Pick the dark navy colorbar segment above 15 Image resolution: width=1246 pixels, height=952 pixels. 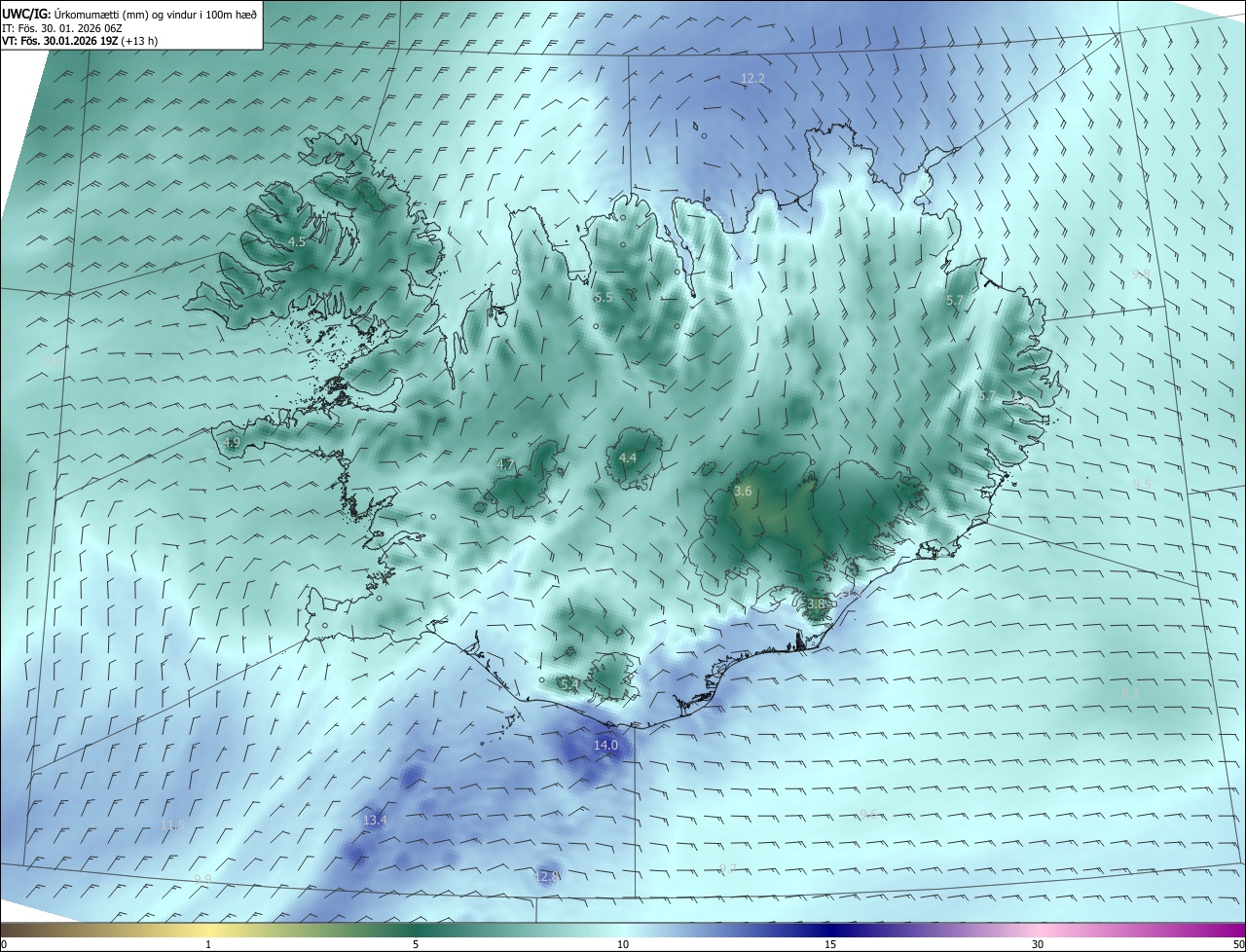(x=830, y=930)
